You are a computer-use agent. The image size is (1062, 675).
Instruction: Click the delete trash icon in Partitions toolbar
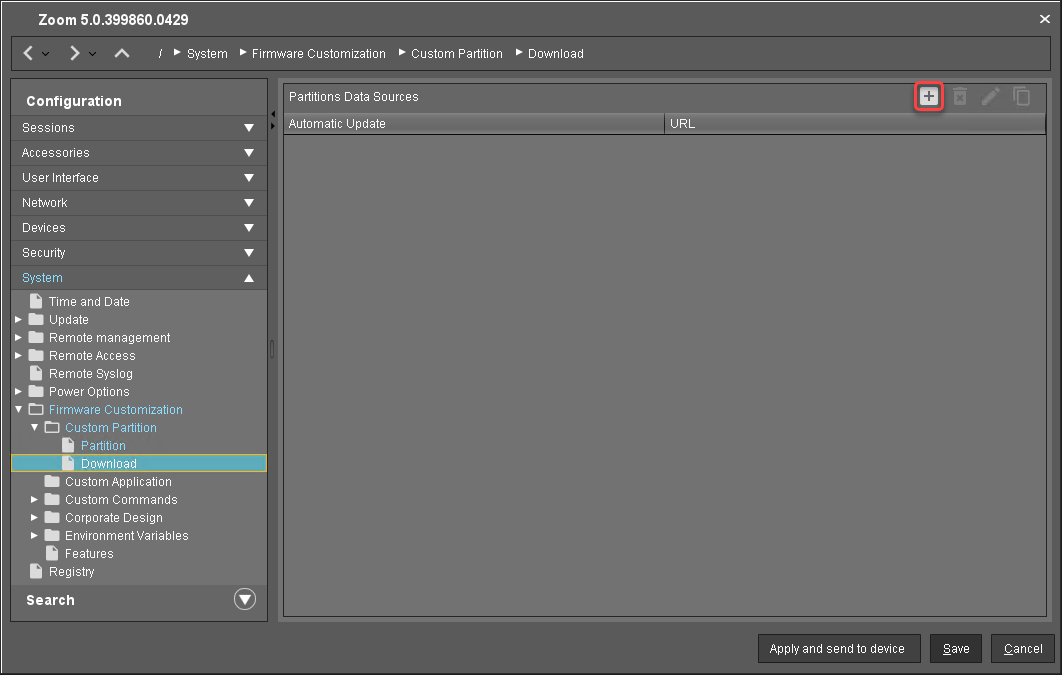click(x=959, y=96)
